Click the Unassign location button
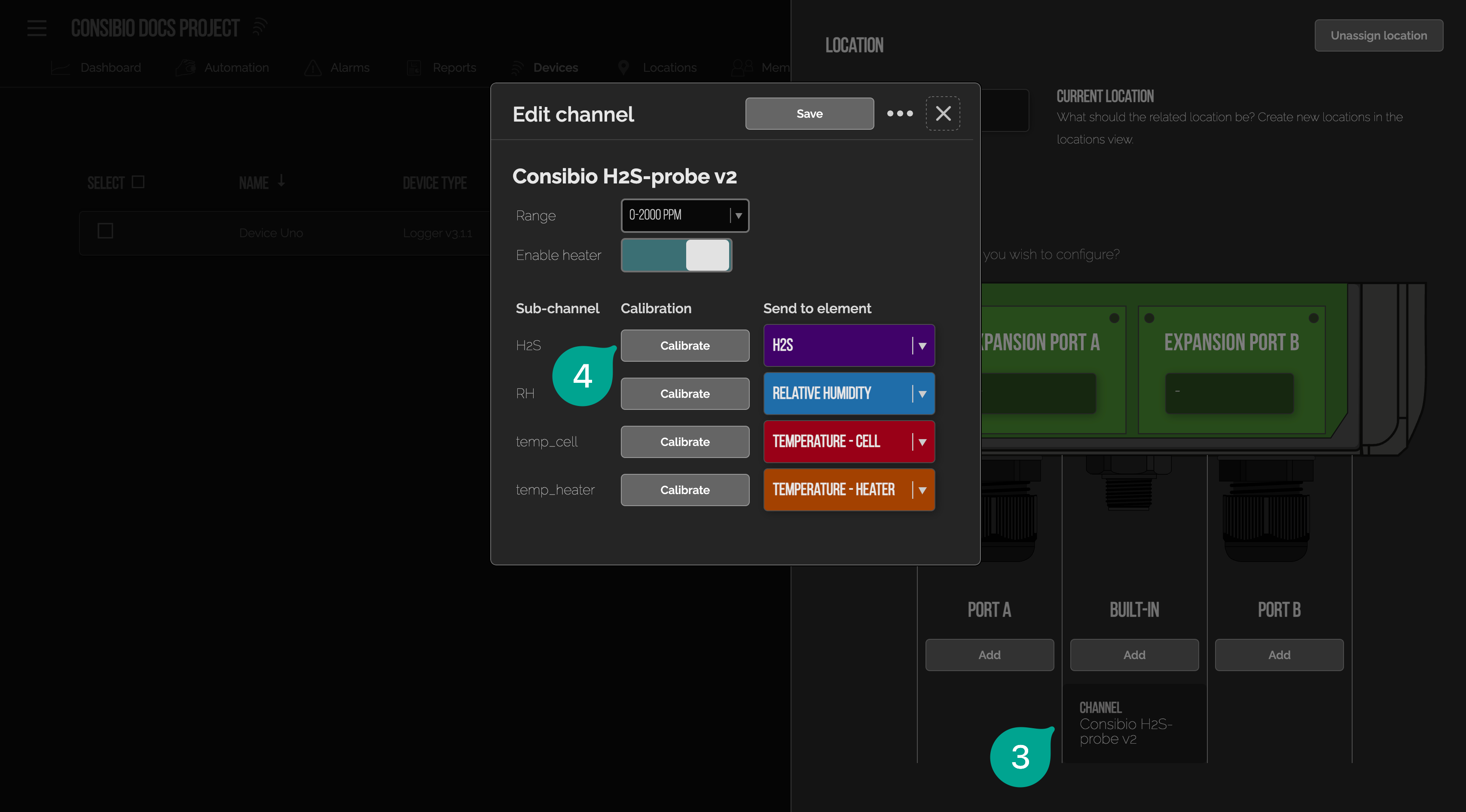 (1378, 35)
